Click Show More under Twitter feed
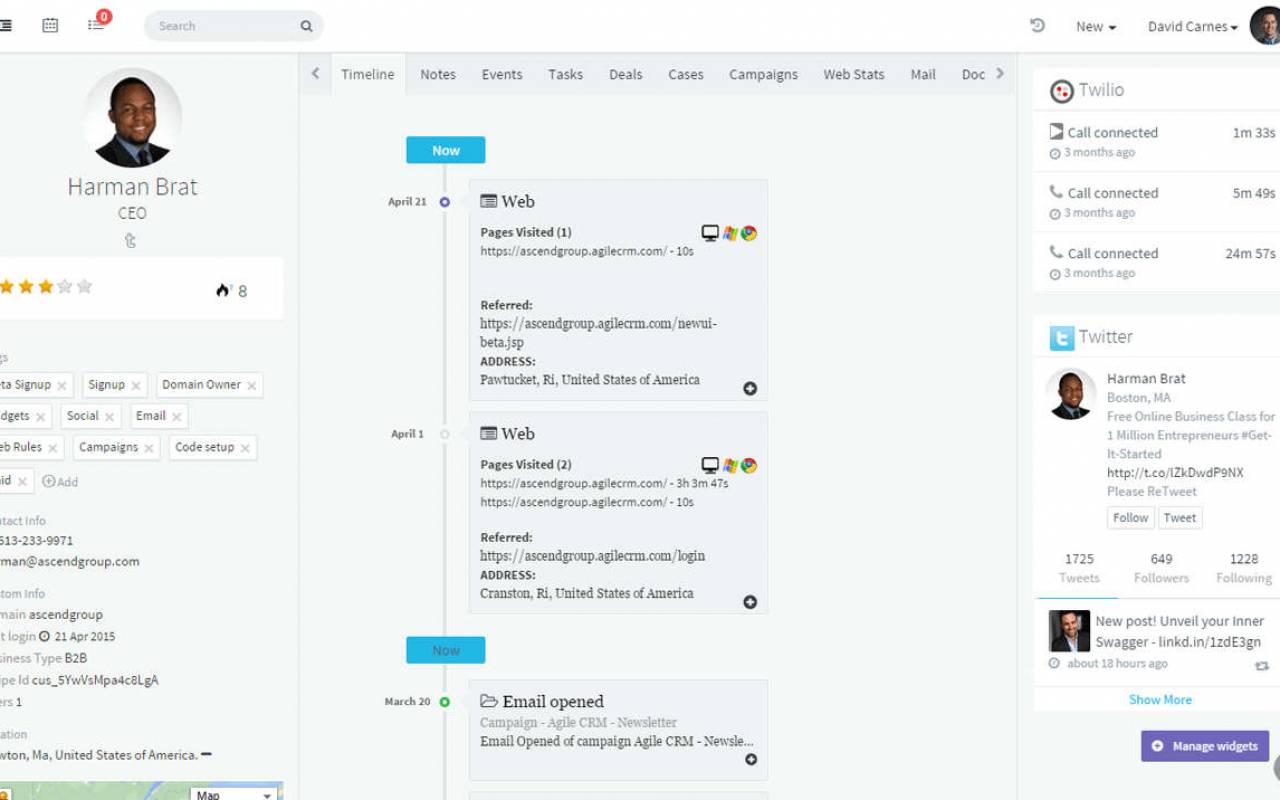The image size is (1280, 800). 1160,699
